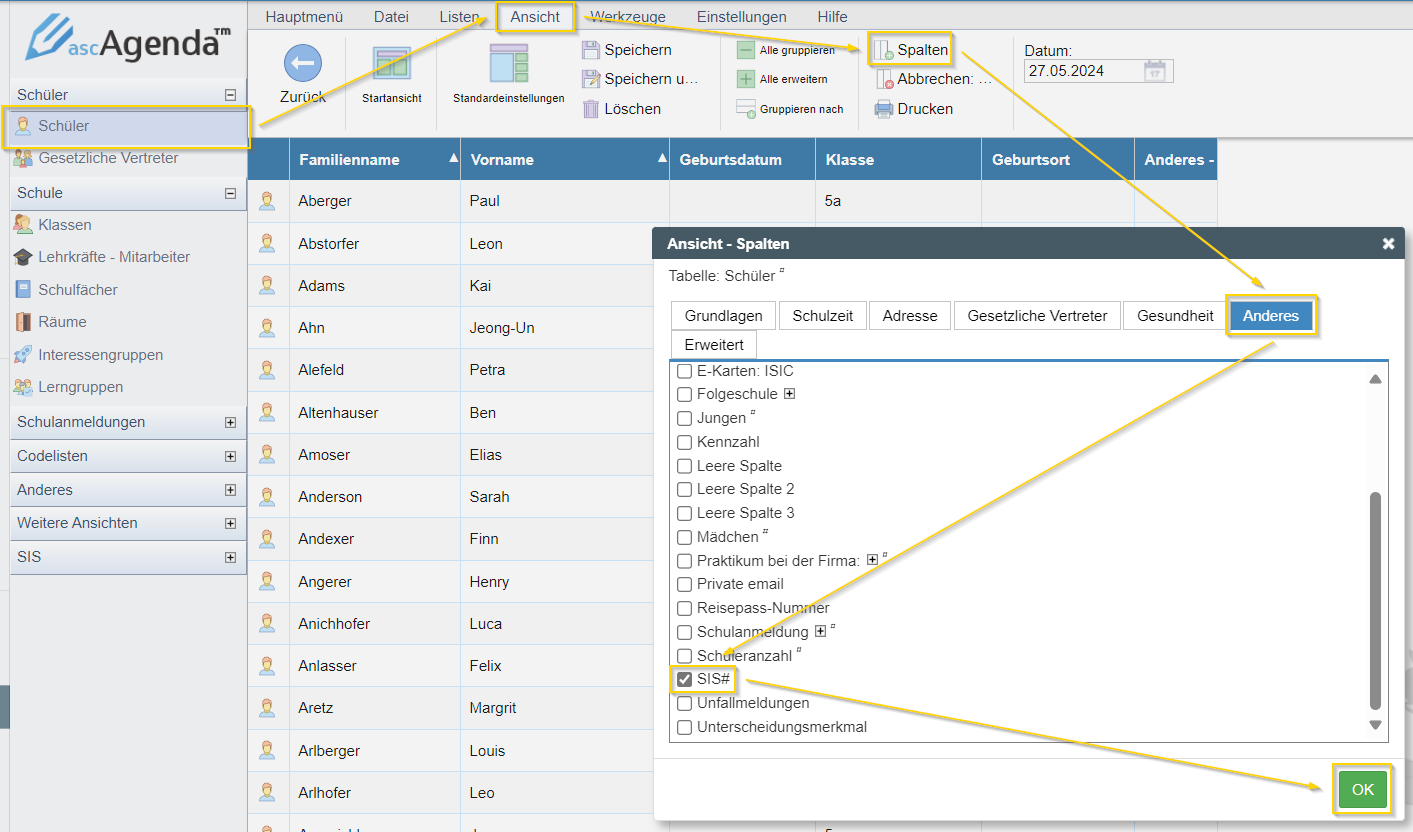Click the Löschen trash icon
This screenshot has height=832, width=1413.
pyautogui.click(x=591, y=109)
